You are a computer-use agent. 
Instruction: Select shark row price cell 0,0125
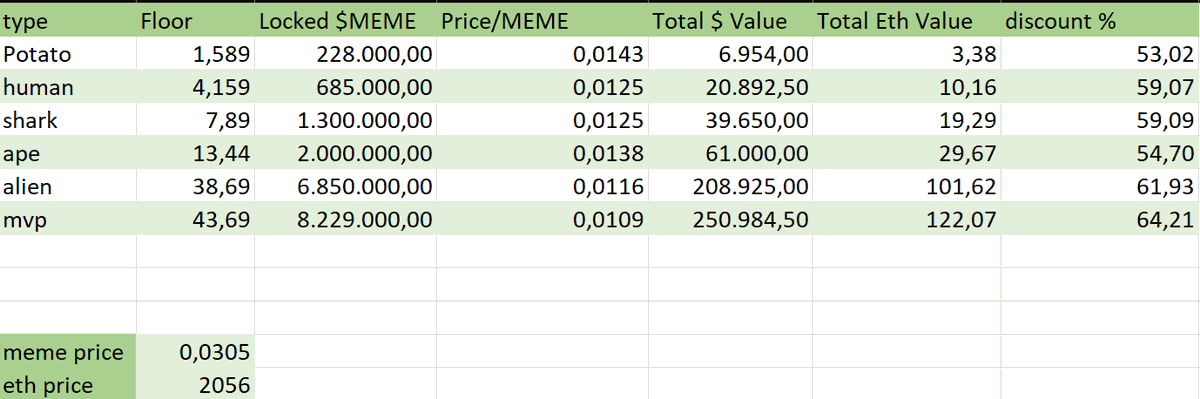coord(543,120)
